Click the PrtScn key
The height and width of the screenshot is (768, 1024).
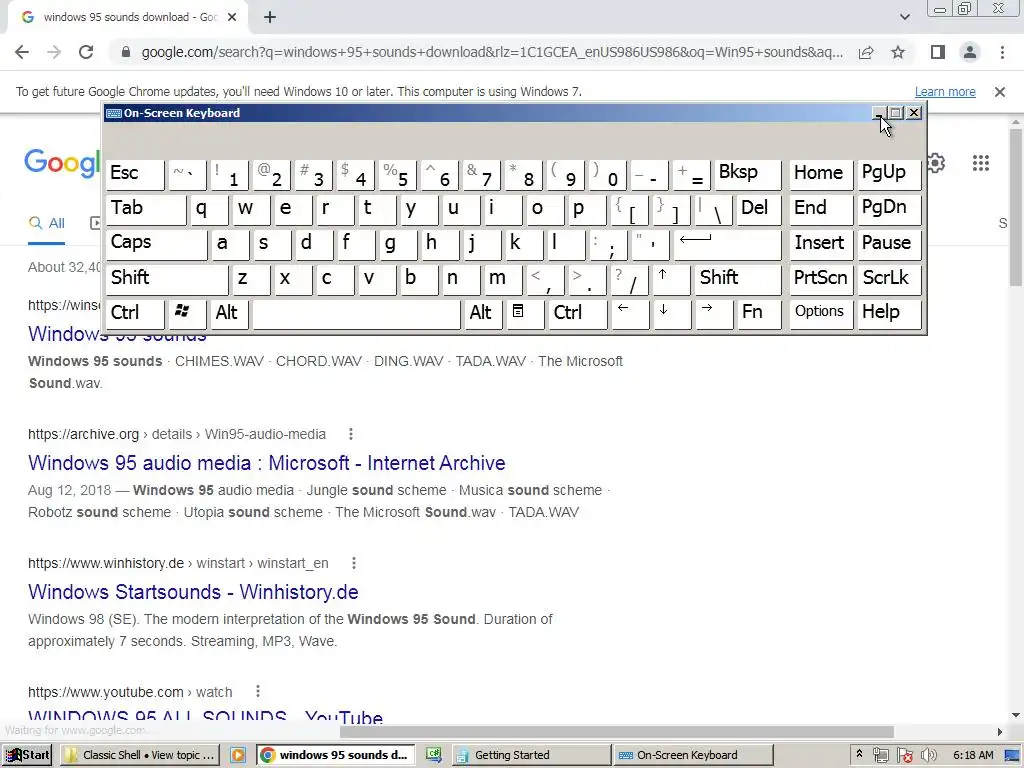[821, 278]
